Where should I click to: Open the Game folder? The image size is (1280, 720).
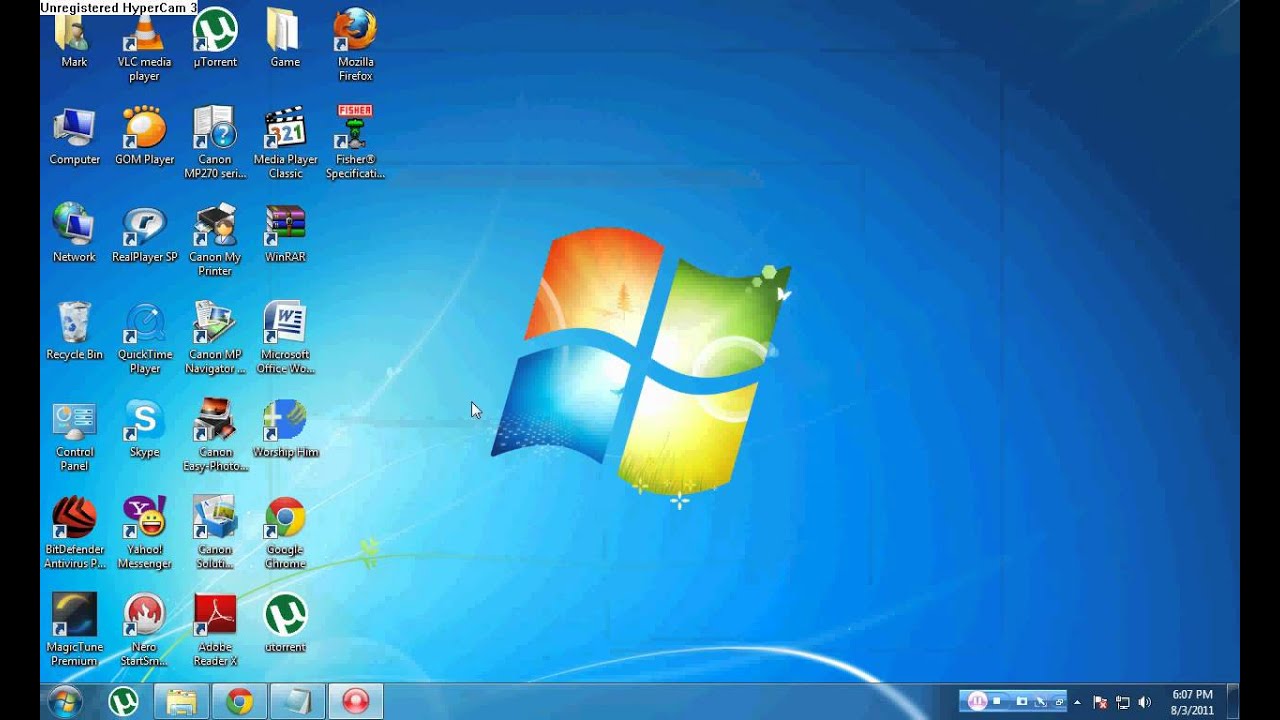click(x=285, y=39)
